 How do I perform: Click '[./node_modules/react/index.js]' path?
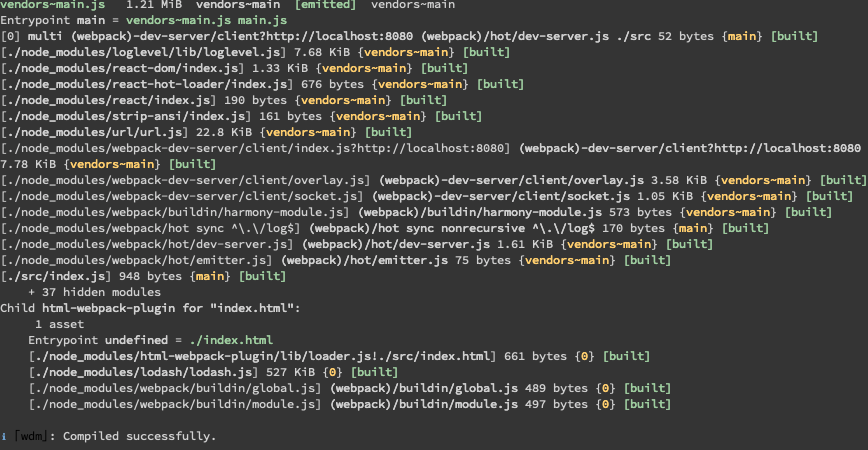(108, 100)
